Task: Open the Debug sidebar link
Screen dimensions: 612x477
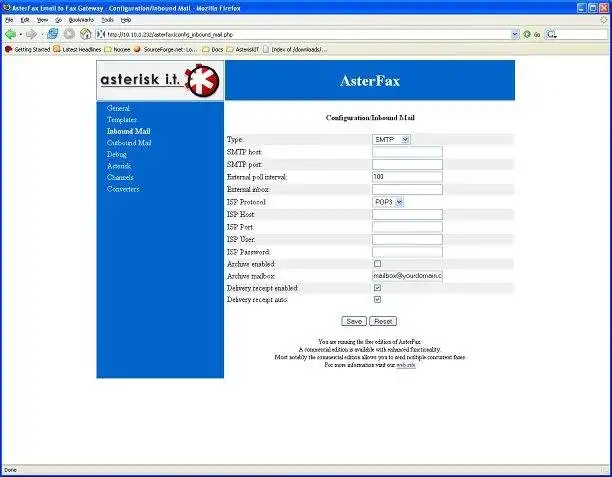Action: (117, 155)
